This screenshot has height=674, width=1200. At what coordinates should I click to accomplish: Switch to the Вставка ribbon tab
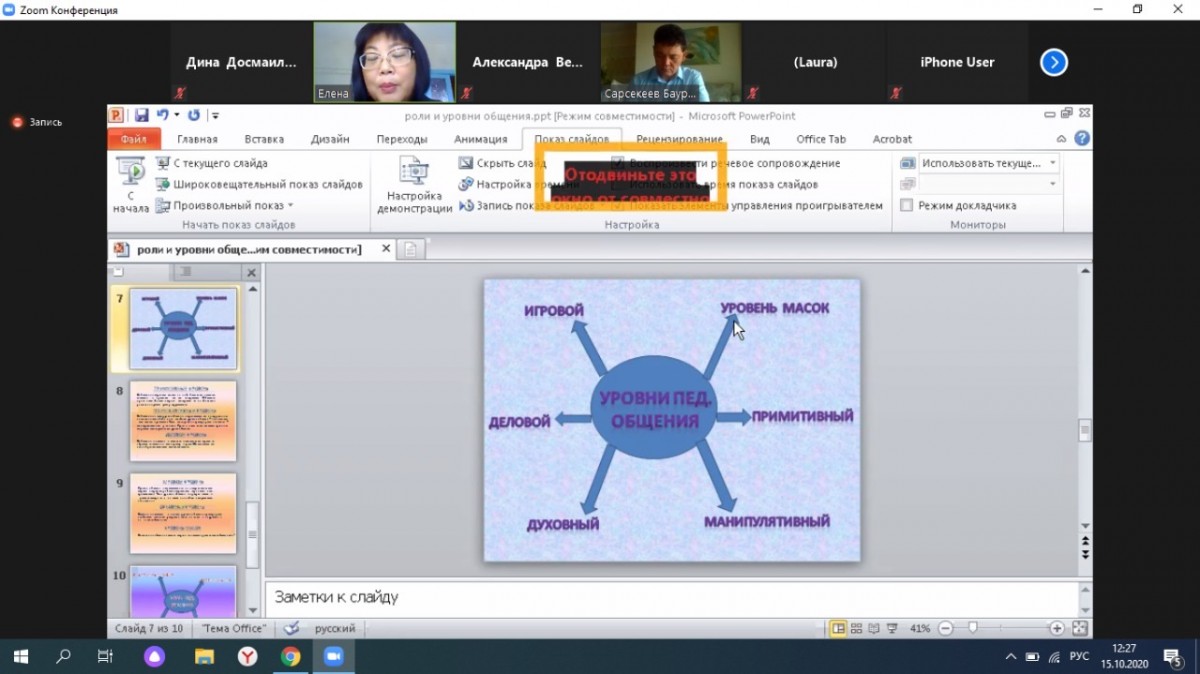(x=264, y=139)
